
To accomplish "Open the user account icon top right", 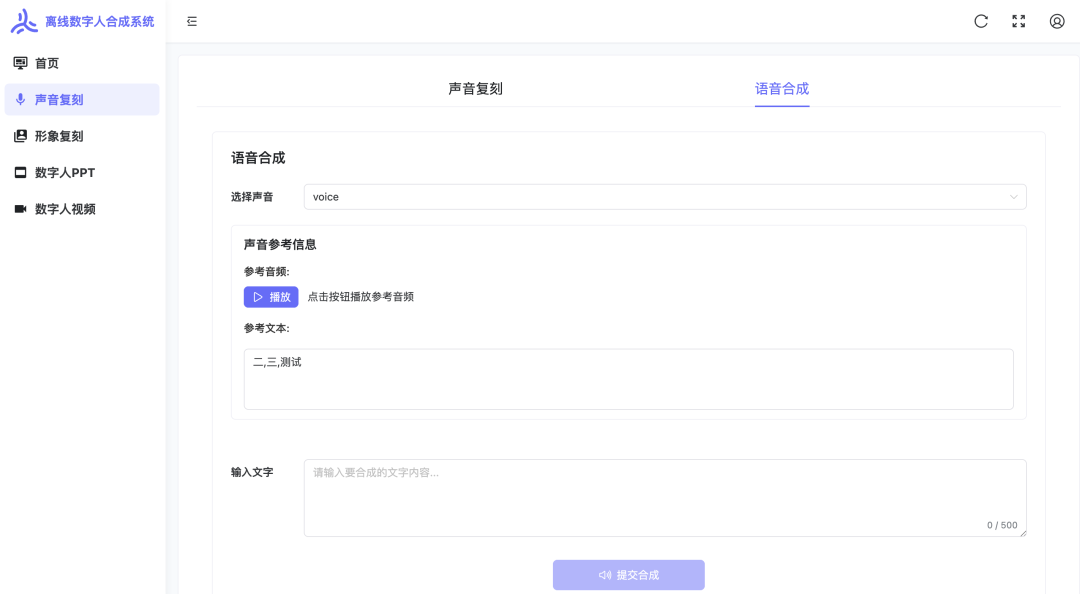I will [x=1056, y=21].
